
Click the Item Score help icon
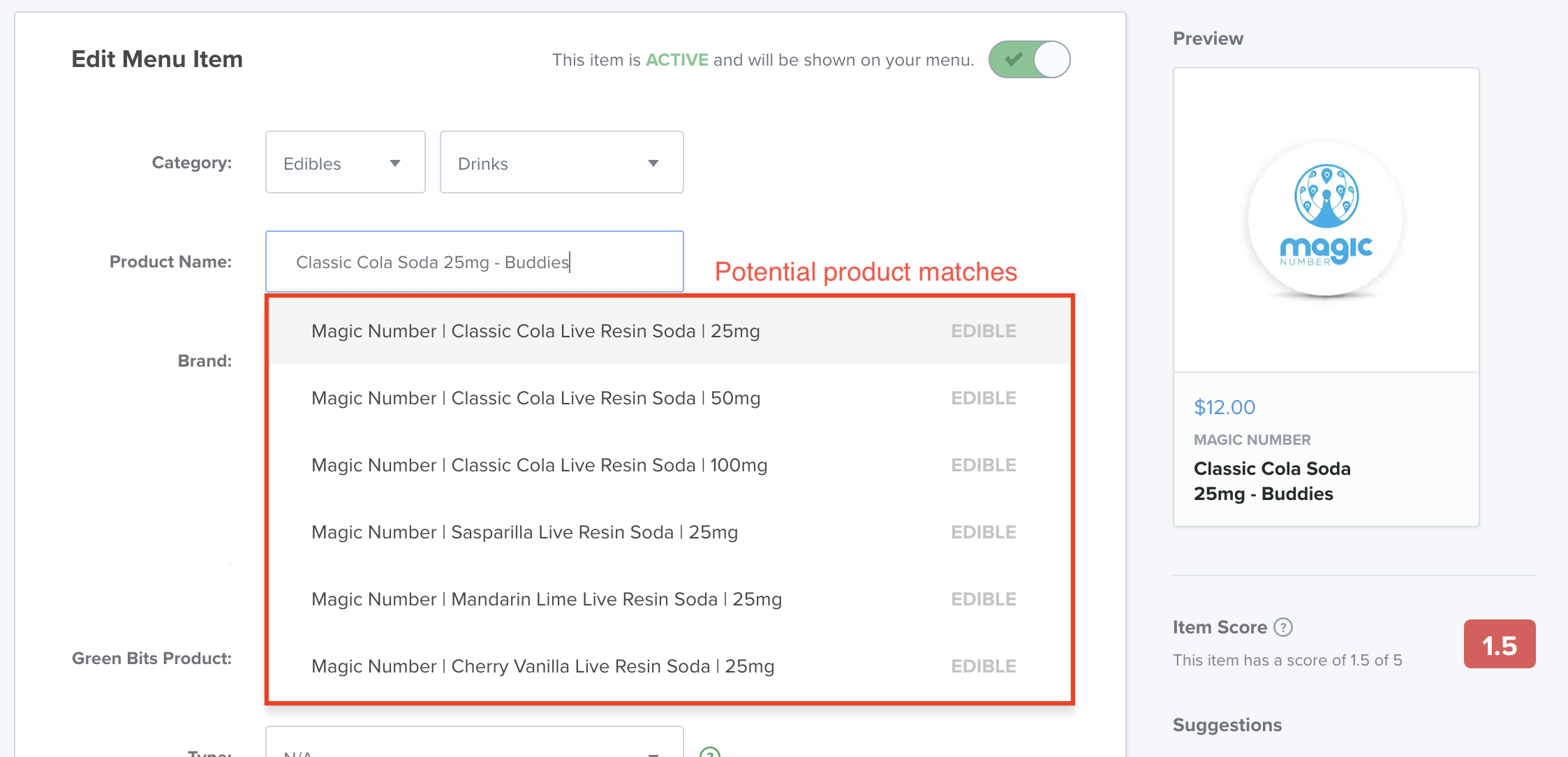click(x=1283, y=627)
